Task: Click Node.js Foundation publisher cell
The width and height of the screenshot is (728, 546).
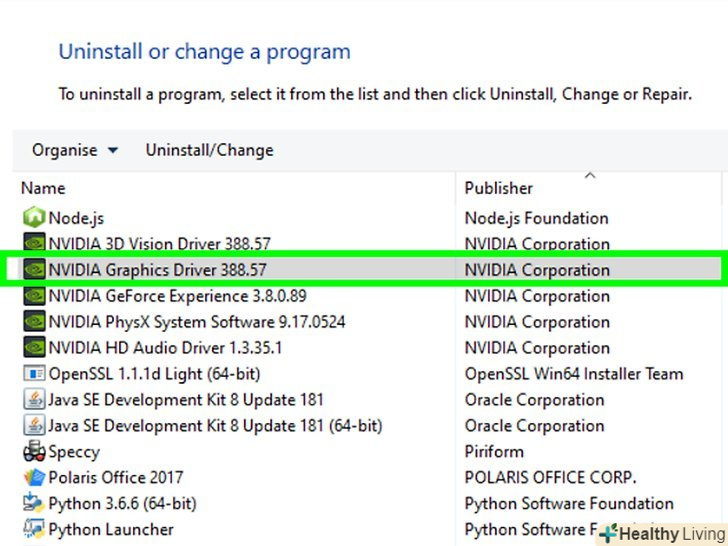Action: (536, 218)
